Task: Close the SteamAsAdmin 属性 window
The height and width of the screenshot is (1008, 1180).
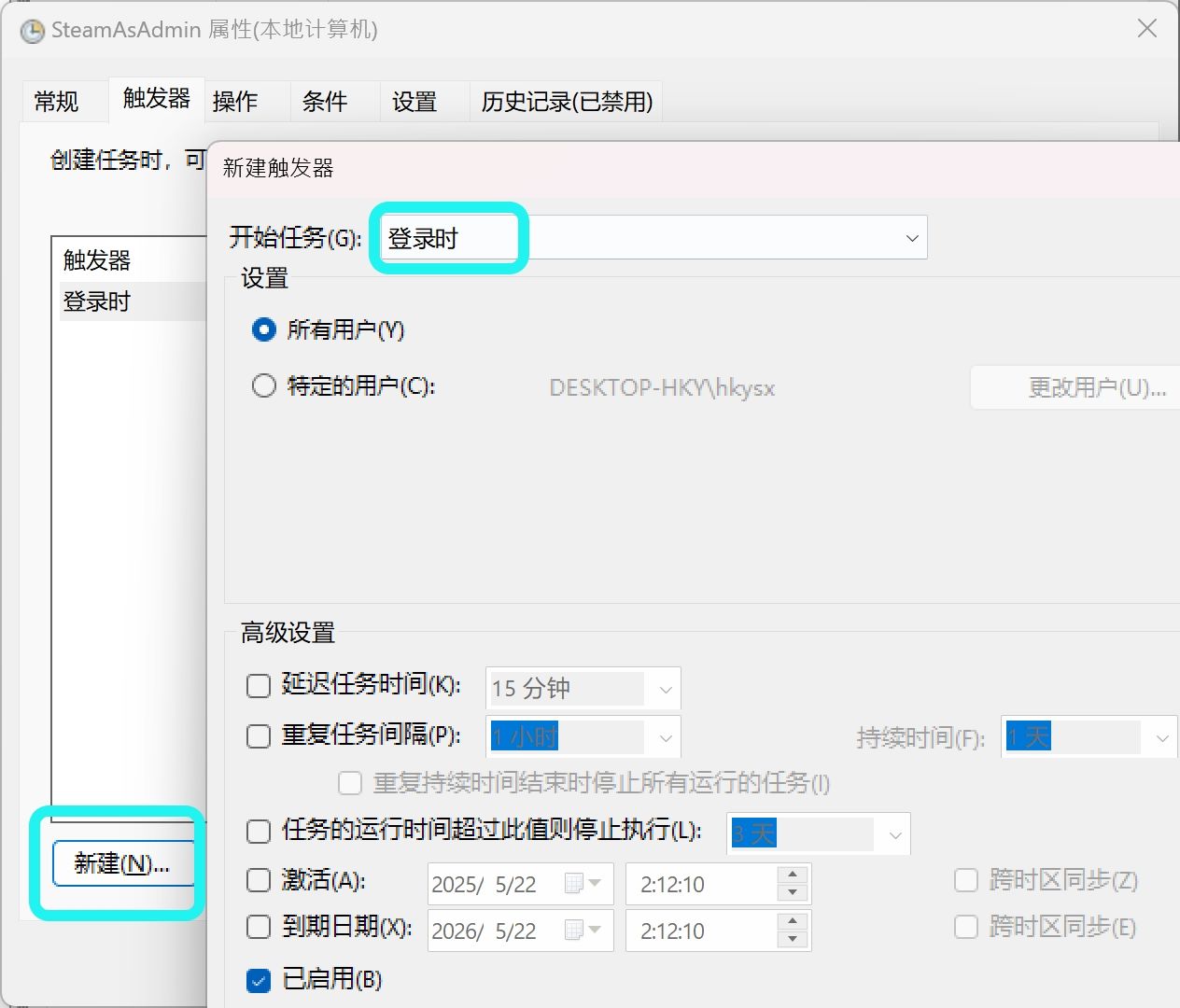Action: click(x=1147, y=29)
